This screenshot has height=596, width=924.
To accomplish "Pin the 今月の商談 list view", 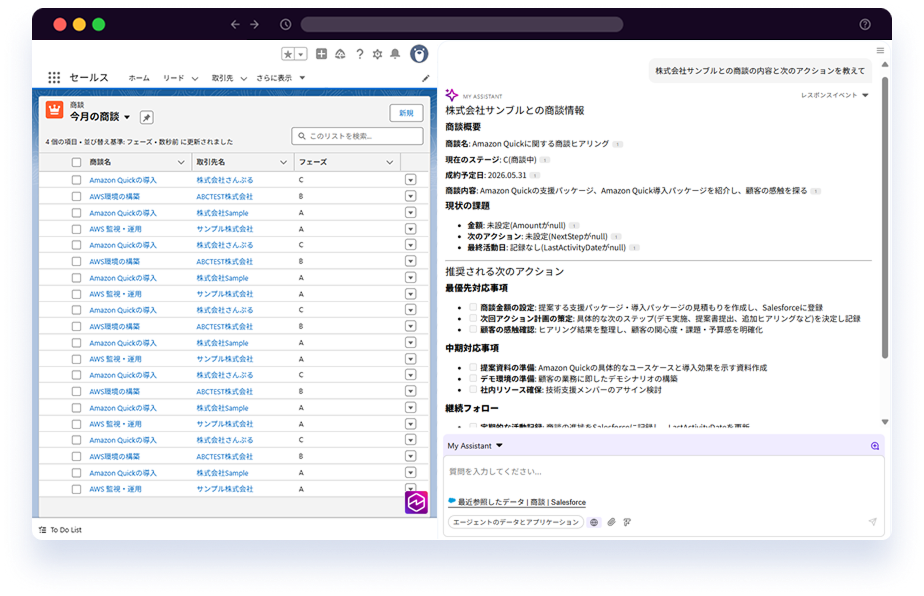I will (x=147, y=117).
